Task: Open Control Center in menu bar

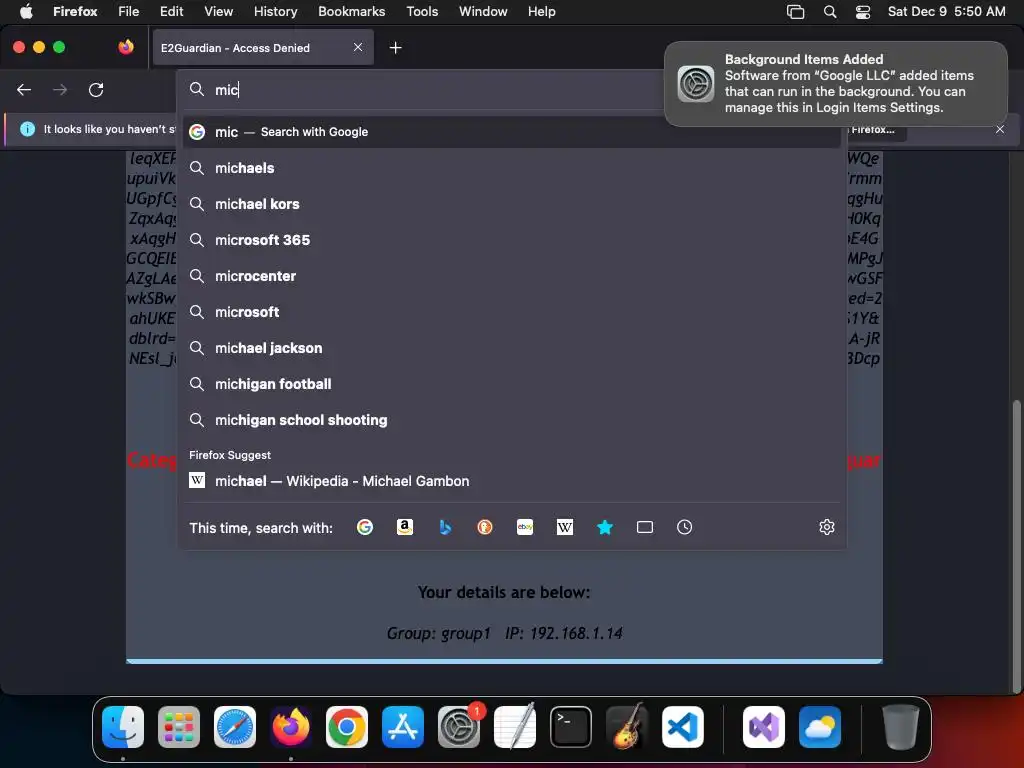Action: coord(863,11)
